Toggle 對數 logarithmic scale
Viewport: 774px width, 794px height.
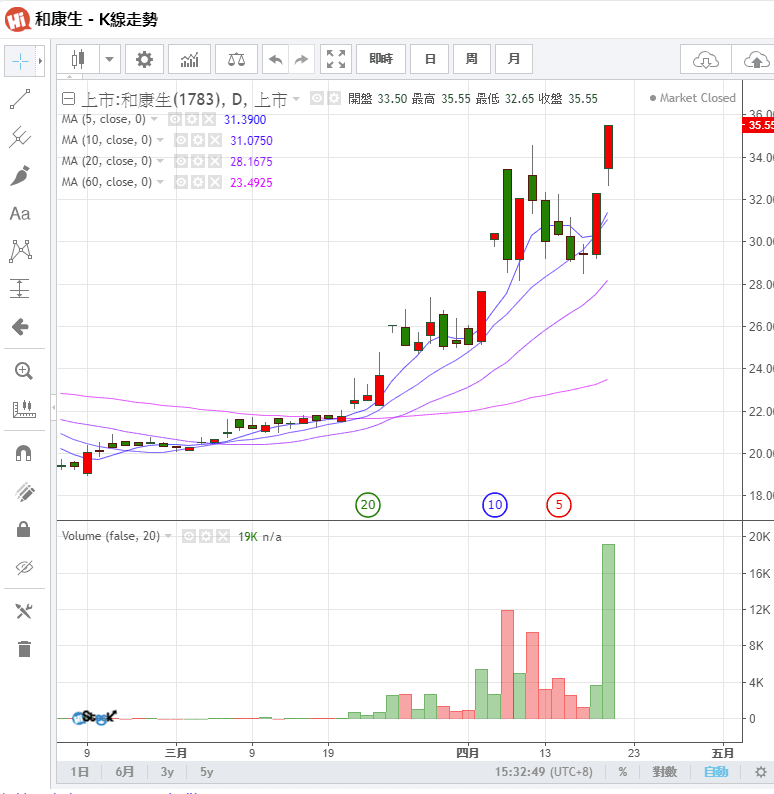(665, 772)
